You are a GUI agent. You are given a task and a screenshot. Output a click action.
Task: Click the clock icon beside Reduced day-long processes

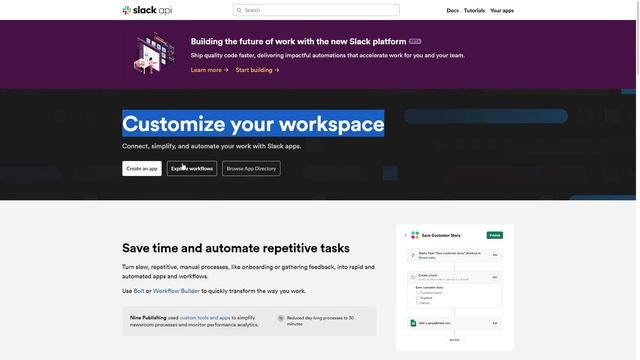[x=281, y=318]
